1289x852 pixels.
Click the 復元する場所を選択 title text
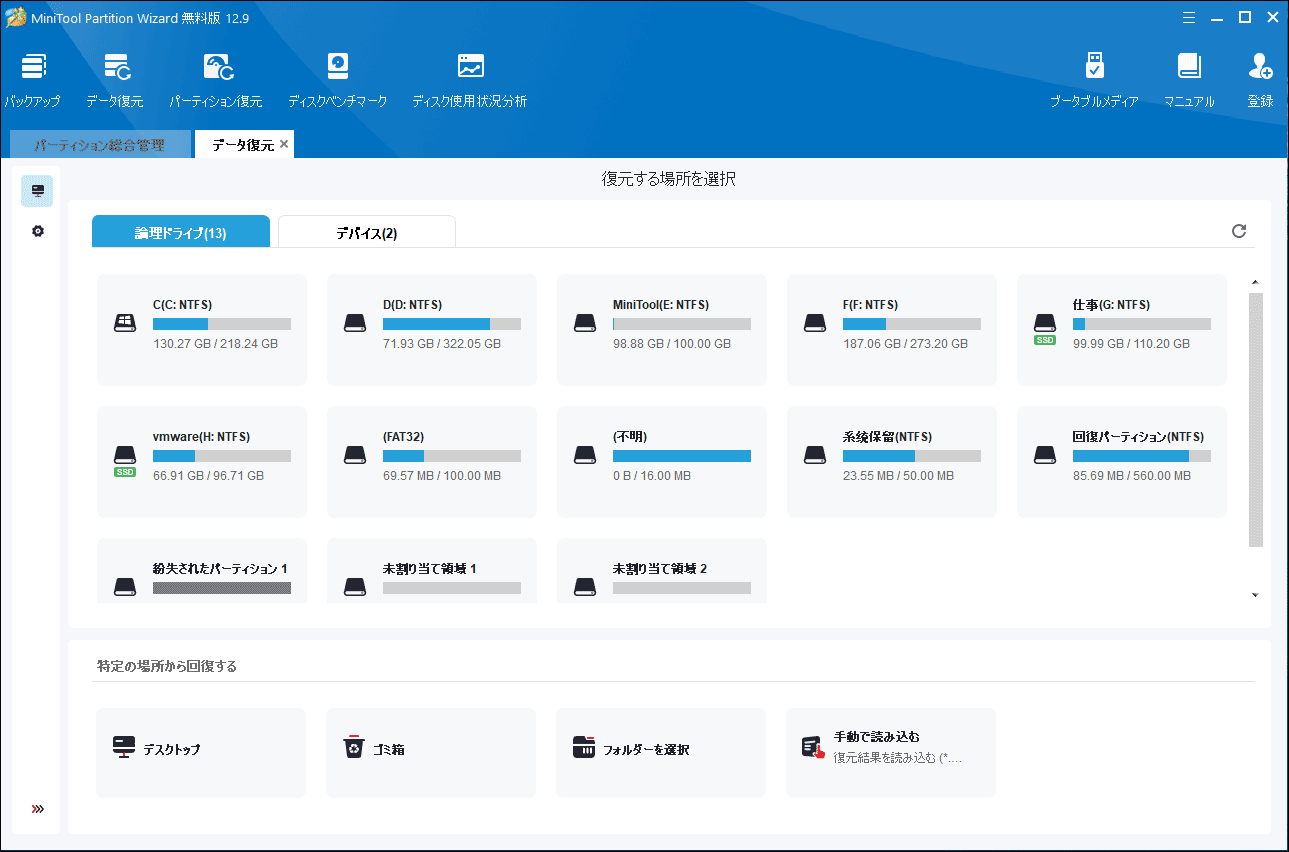(669, 180)
